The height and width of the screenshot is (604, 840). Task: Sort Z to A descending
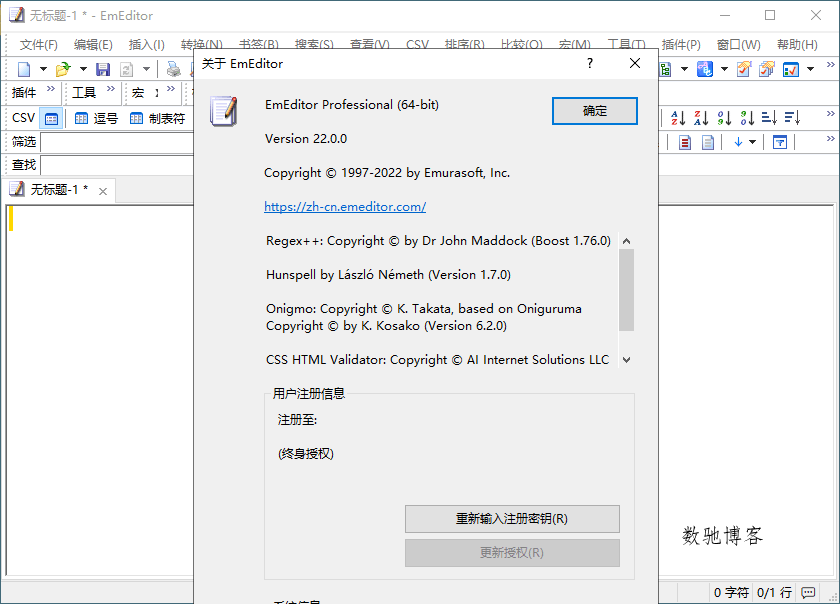point(701,117)
